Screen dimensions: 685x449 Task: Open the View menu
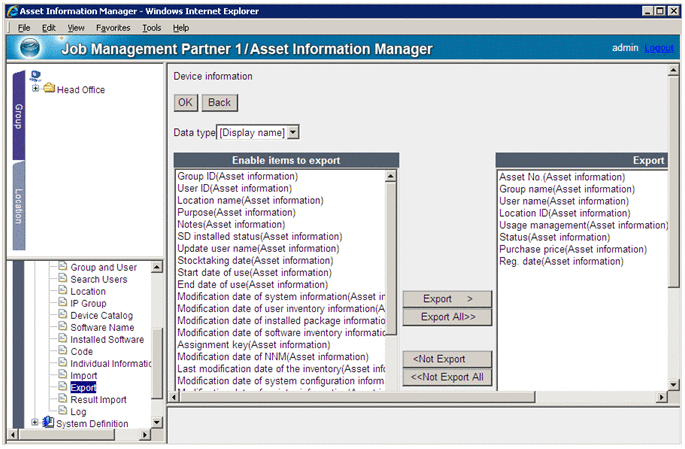pyautogui.click(x=76, y=28)
